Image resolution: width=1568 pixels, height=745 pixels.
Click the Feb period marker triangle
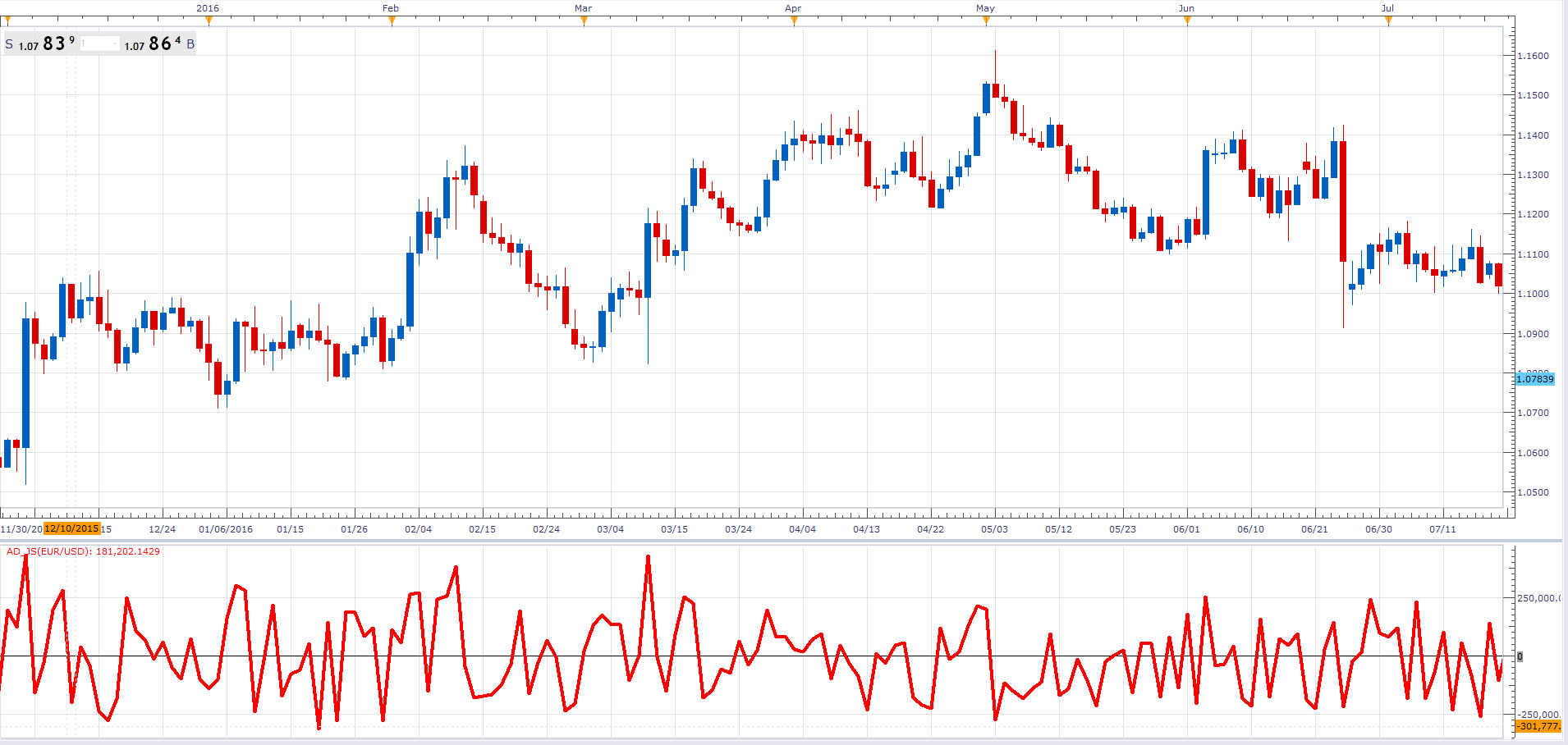tap(392, 21)
